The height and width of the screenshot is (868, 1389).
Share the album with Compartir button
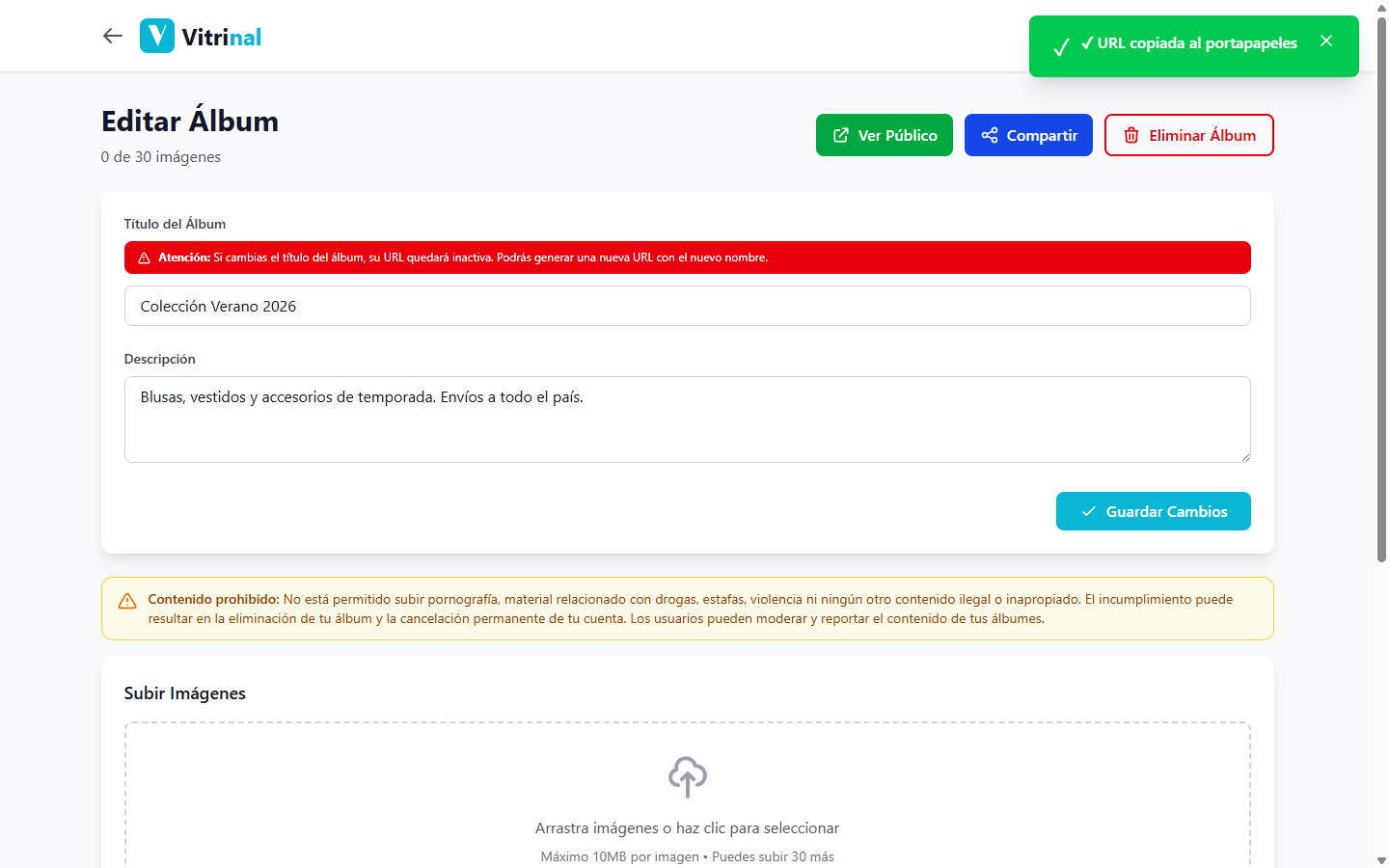click(1028, 135)
